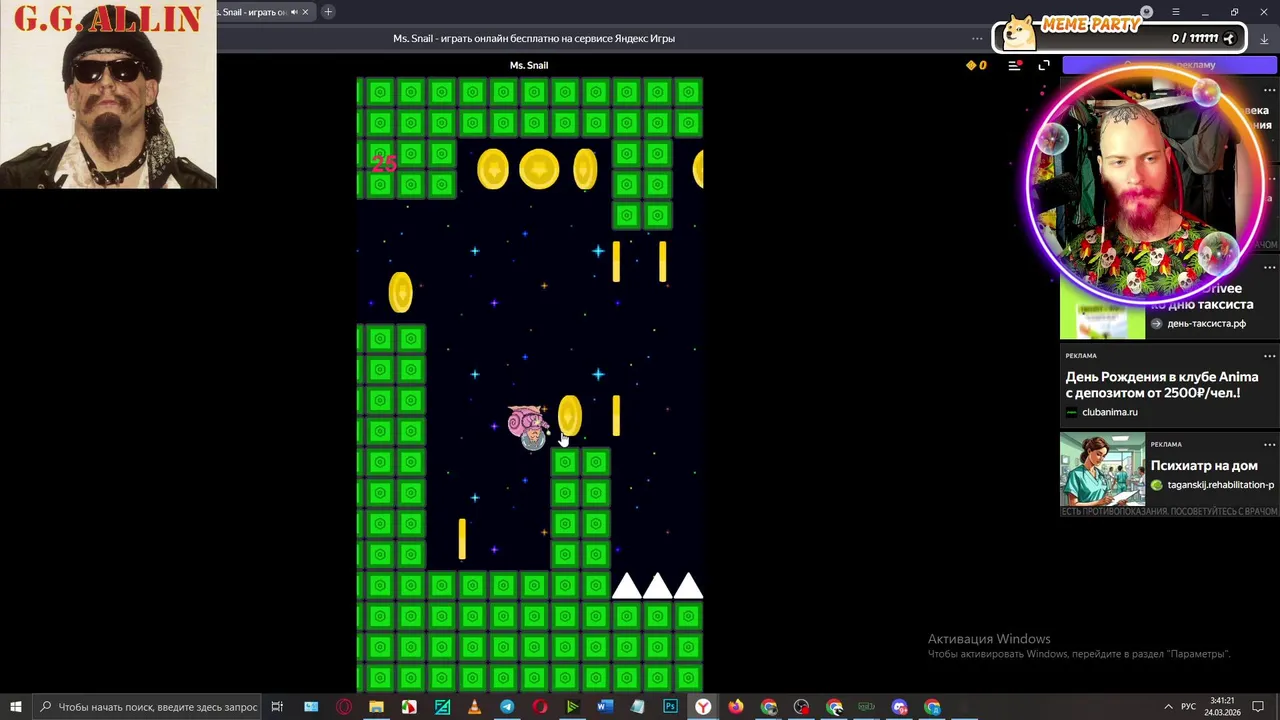Open Telegram from the taskbar
This screenshot has height=720, width=1280.
point(507,707)
